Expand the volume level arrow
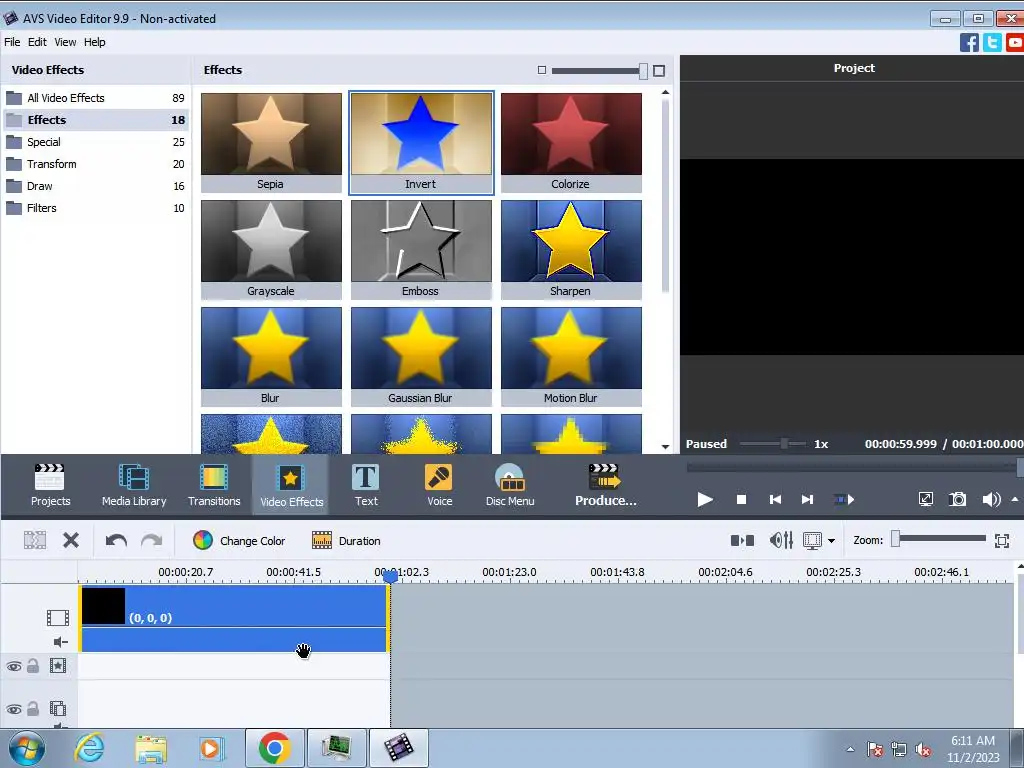 tap(1015, 500)
